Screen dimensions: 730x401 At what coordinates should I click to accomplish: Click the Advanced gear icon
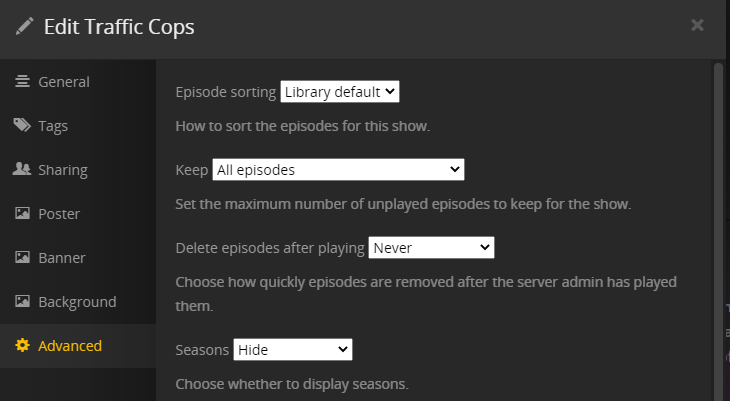tap(22, 346)
